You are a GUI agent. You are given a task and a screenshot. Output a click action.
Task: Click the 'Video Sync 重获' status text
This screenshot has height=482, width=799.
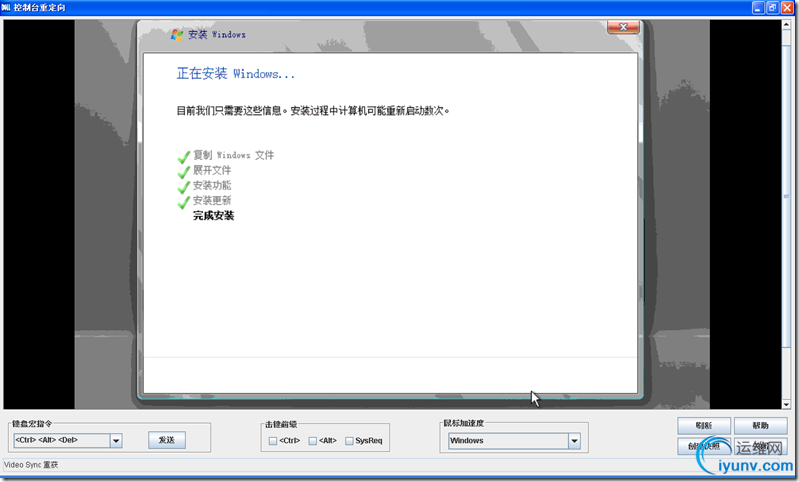coord(31,465)
